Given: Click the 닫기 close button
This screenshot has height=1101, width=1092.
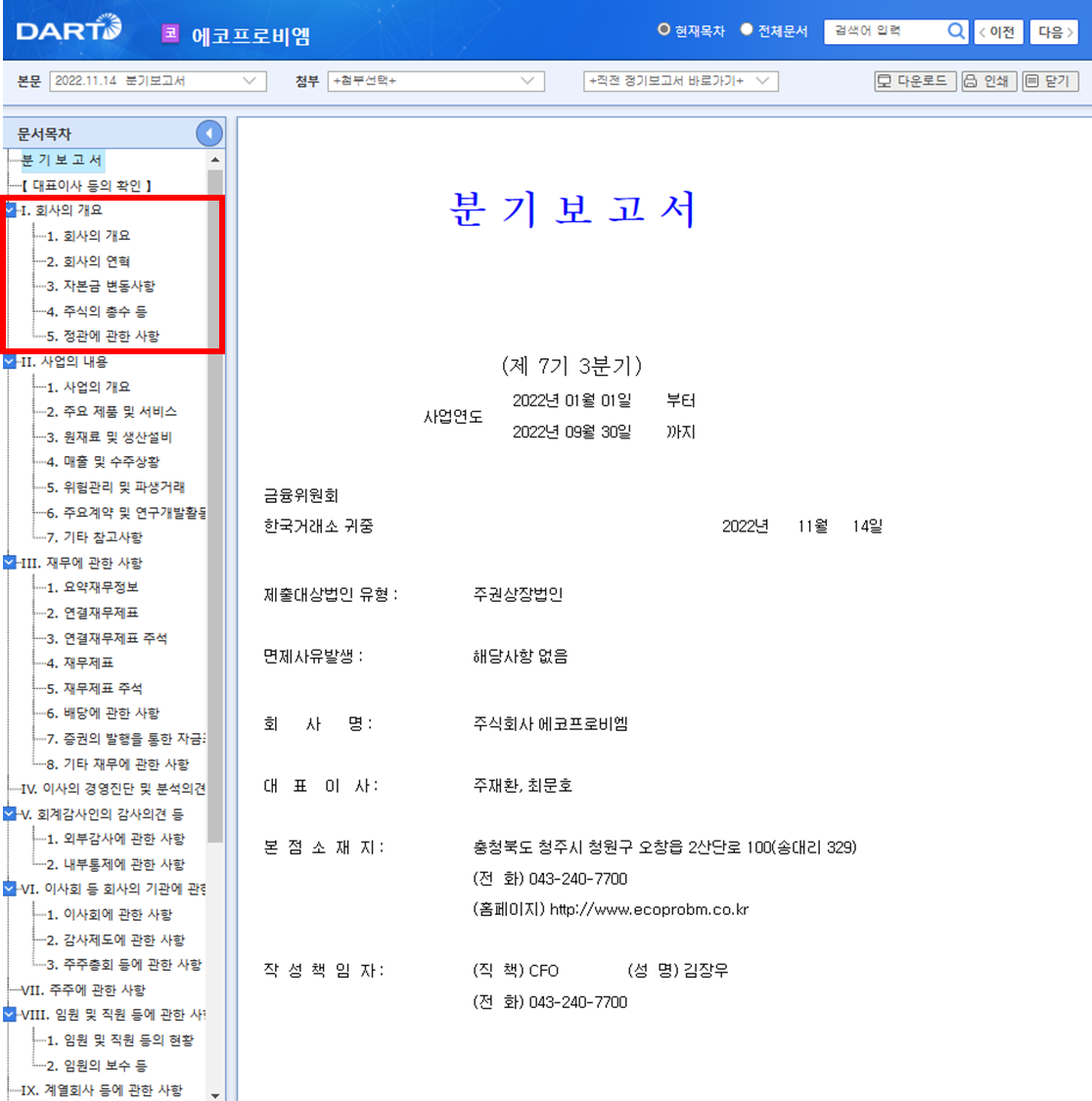Looking at the screenshot, I should 1050,81.
